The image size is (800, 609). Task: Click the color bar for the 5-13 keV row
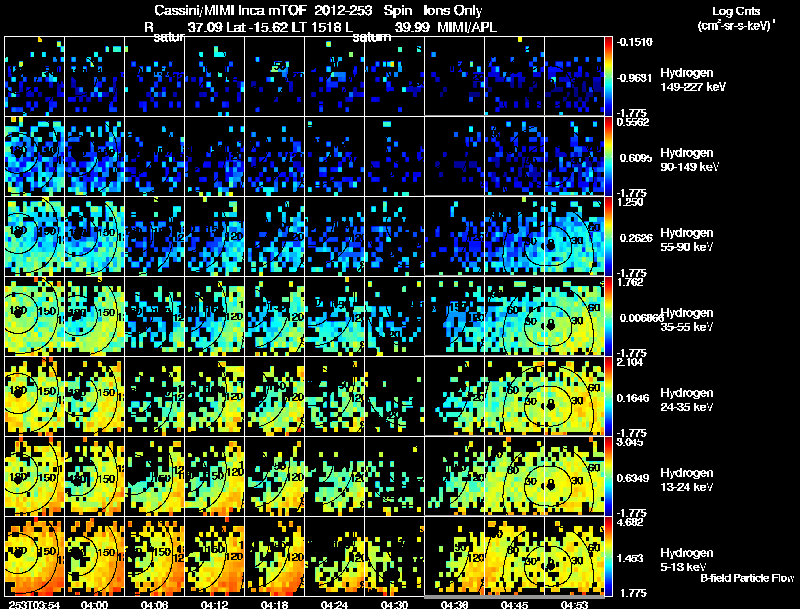(609, 556)
